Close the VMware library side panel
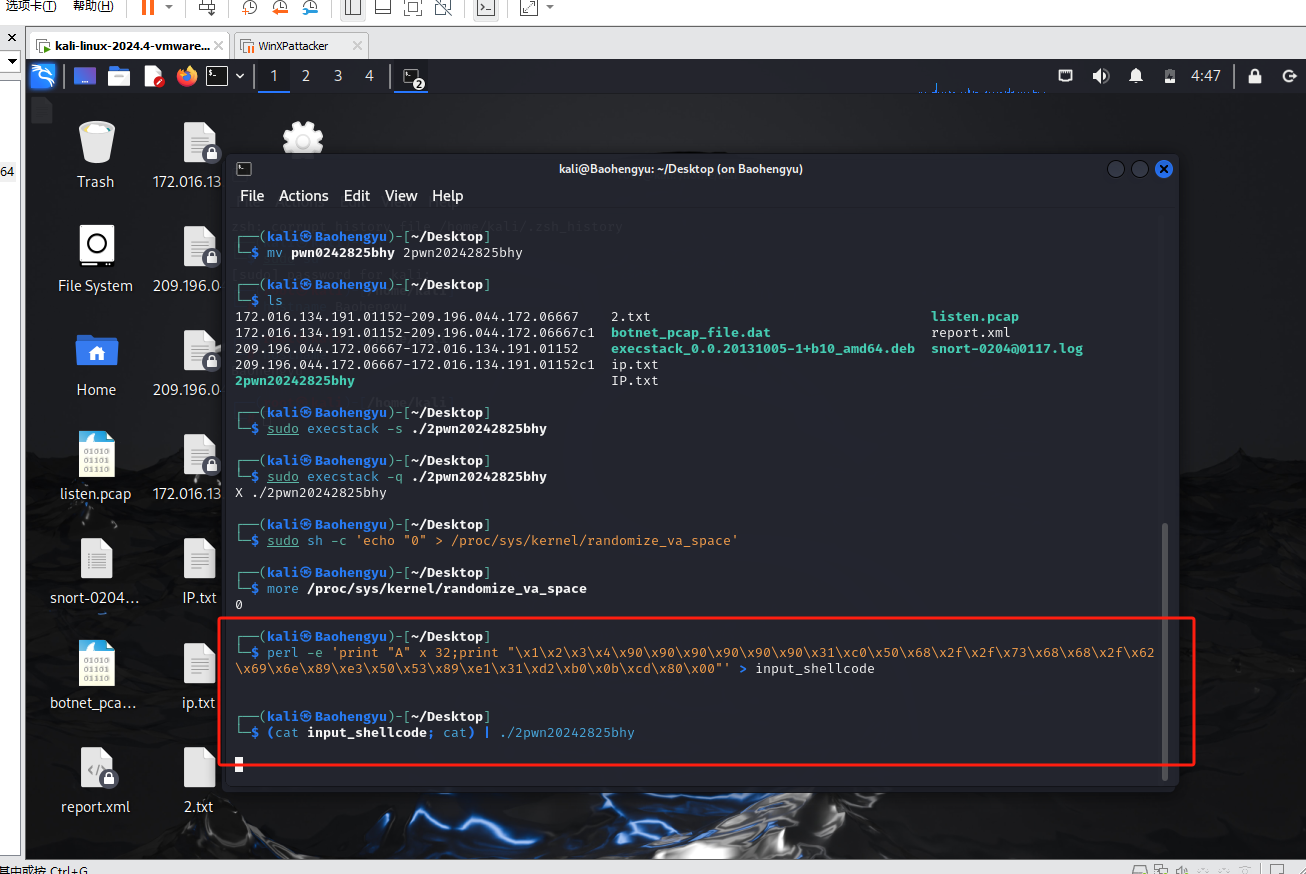Viewport: 1306px width, 874px height. pyautogui.click(x=12, y=37)
